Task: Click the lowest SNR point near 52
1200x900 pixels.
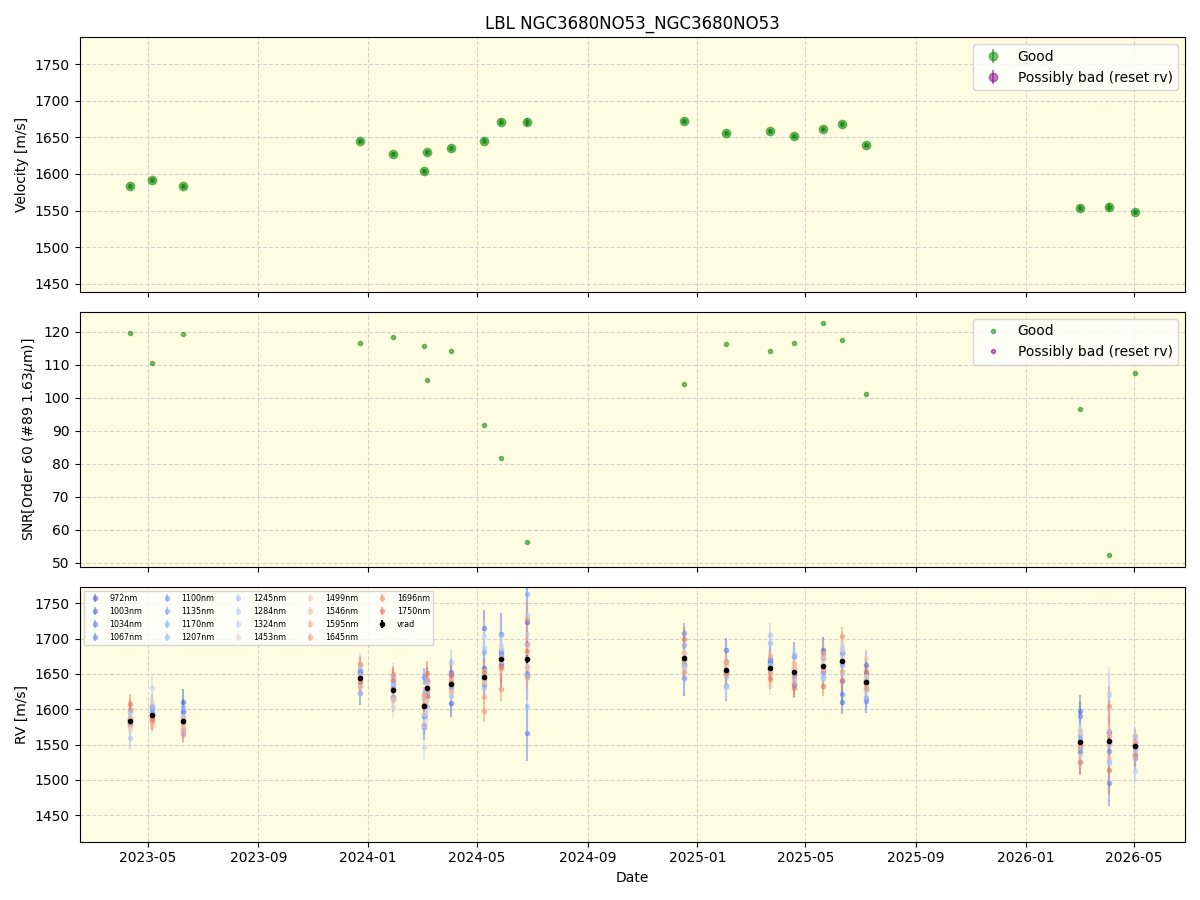Action: coord(1109,555)
